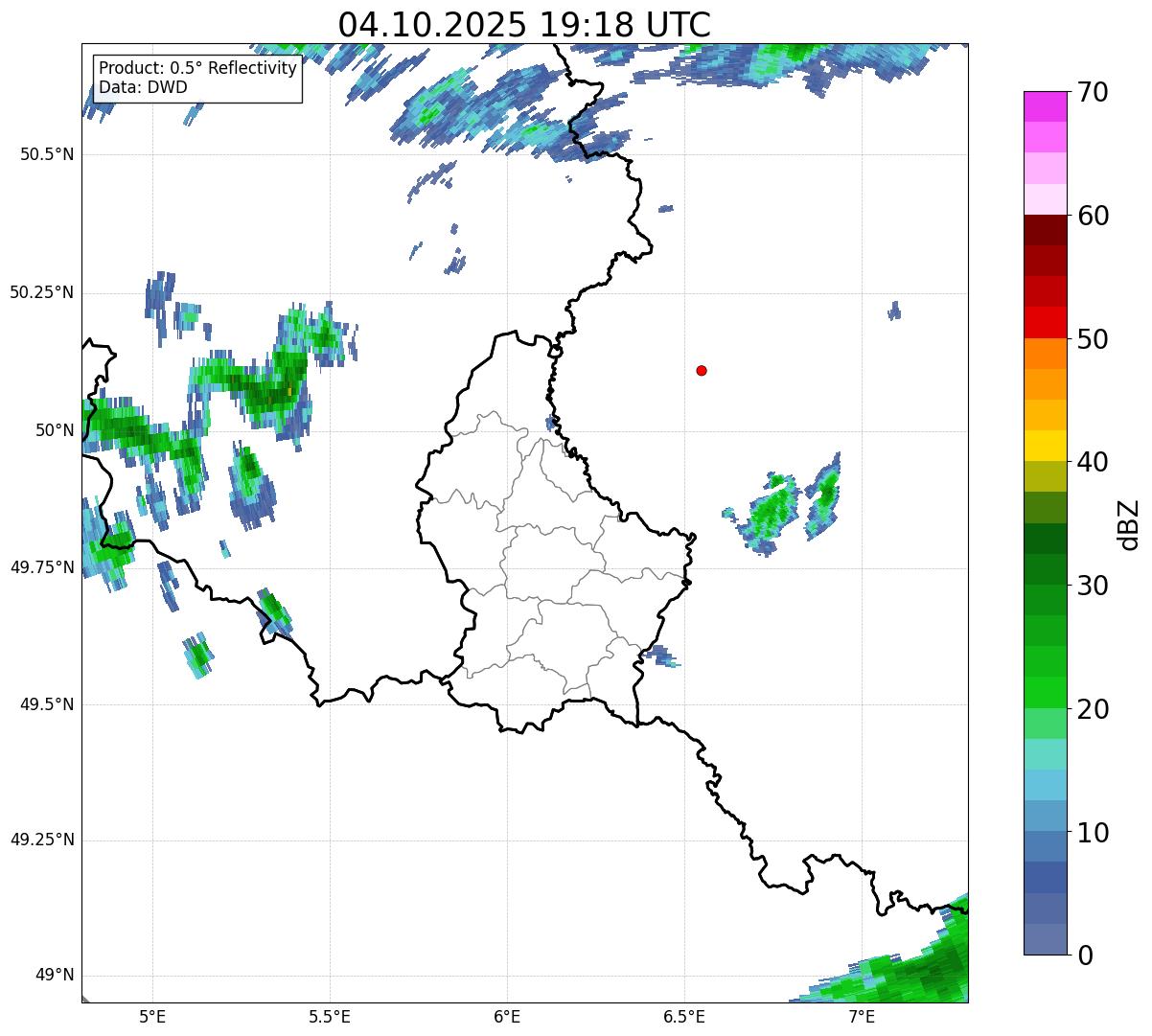The image size is (1152, 1036).
Task: Pick the dark maroon colorbar swatch below 60
Action: [x=1045, y=230]
